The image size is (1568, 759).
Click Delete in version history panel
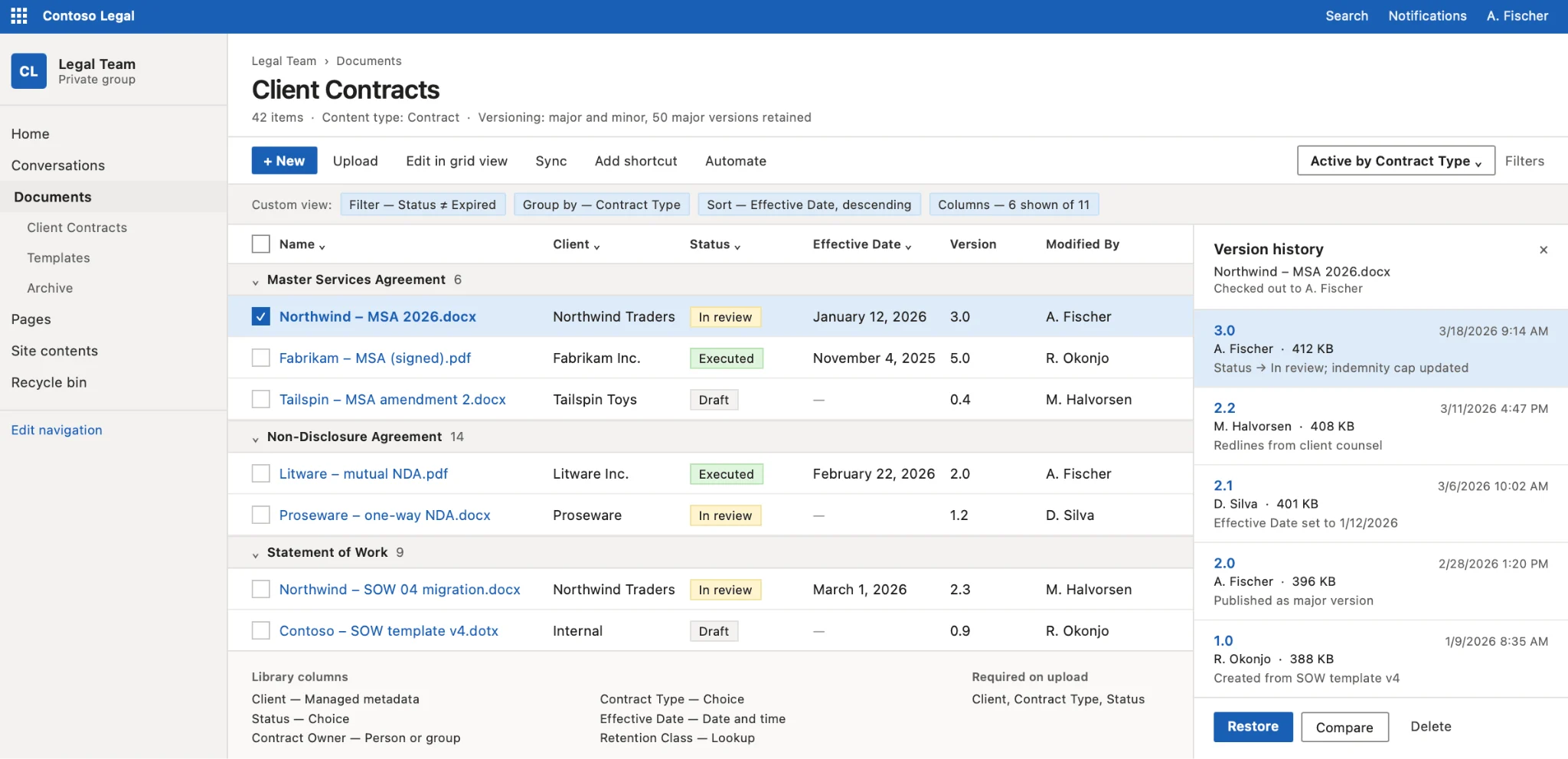pos(1431,727)
